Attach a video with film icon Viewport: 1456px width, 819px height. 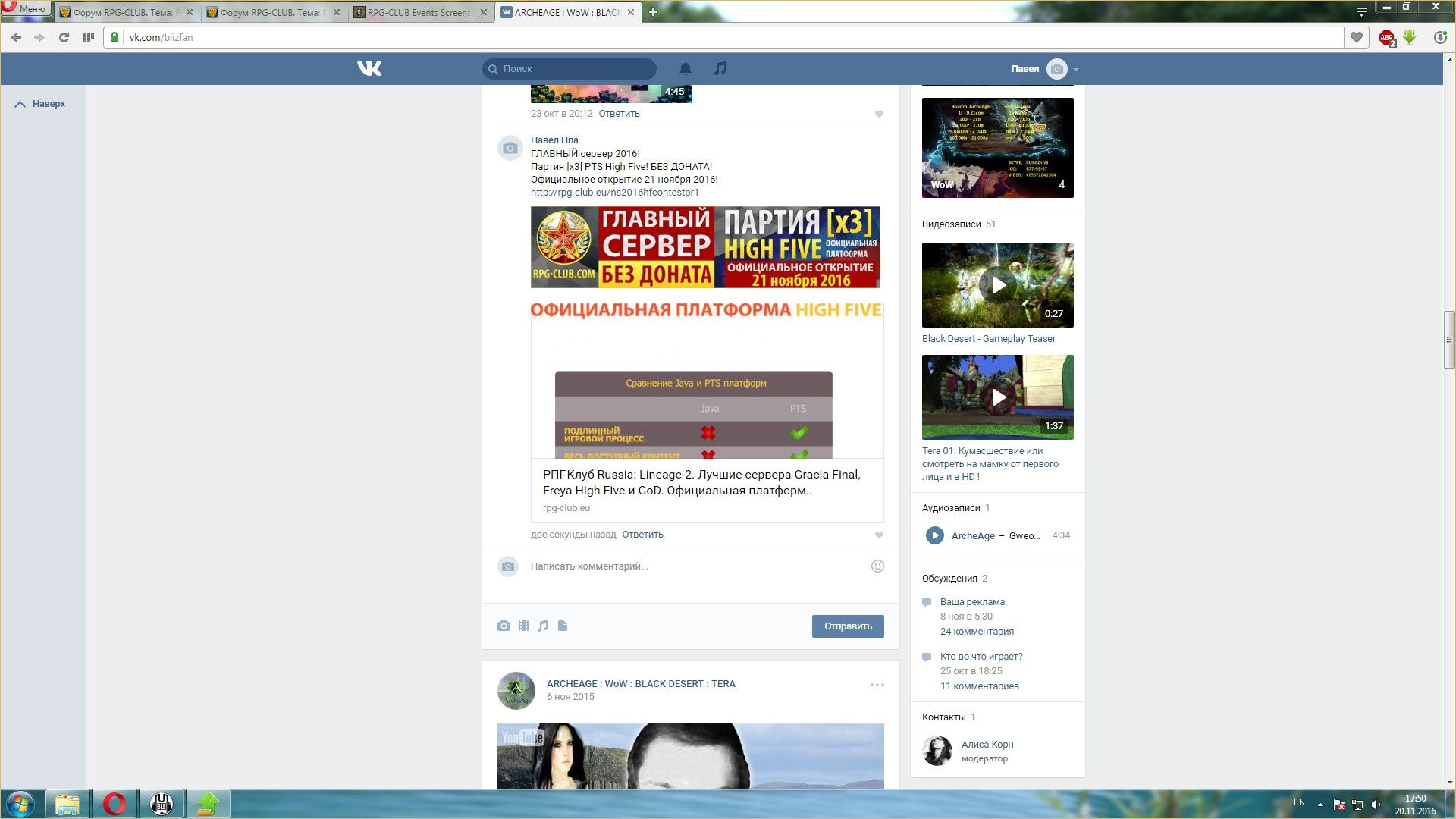pos(523,626)
